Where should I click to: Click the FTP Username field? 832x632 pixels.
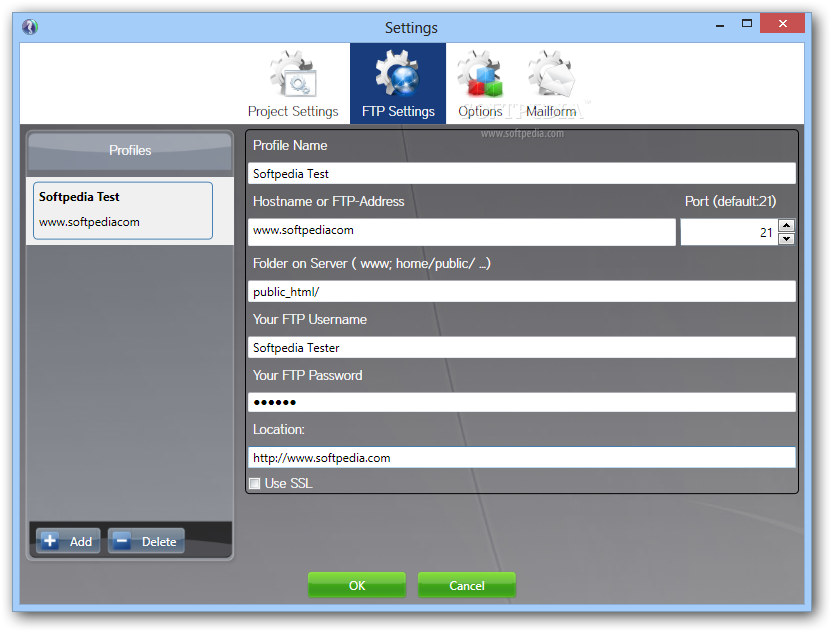[522, 347]
